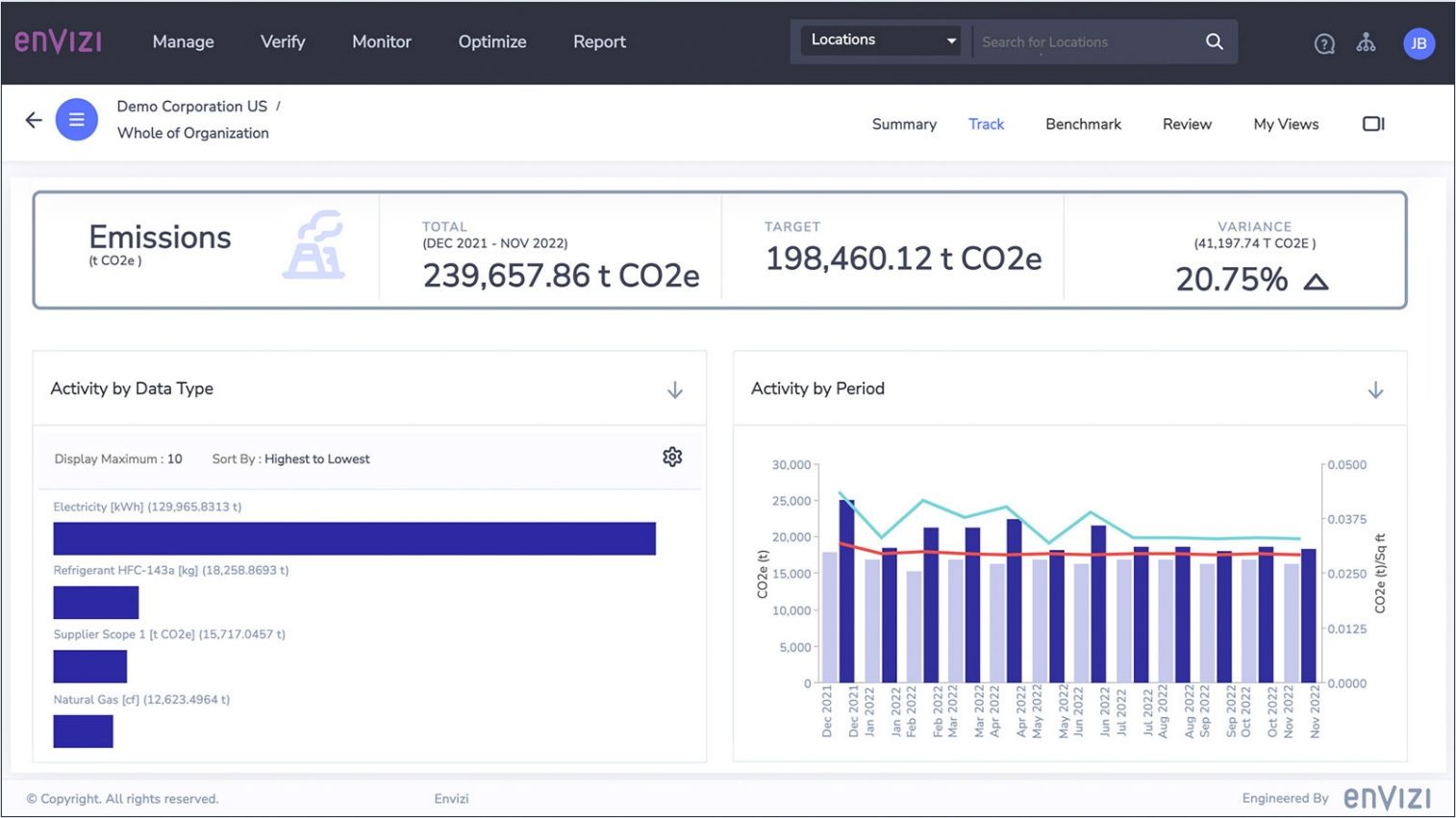Click the Emissions factory icon
This screenshot has width=1456, height=818.
pos(314,245)
